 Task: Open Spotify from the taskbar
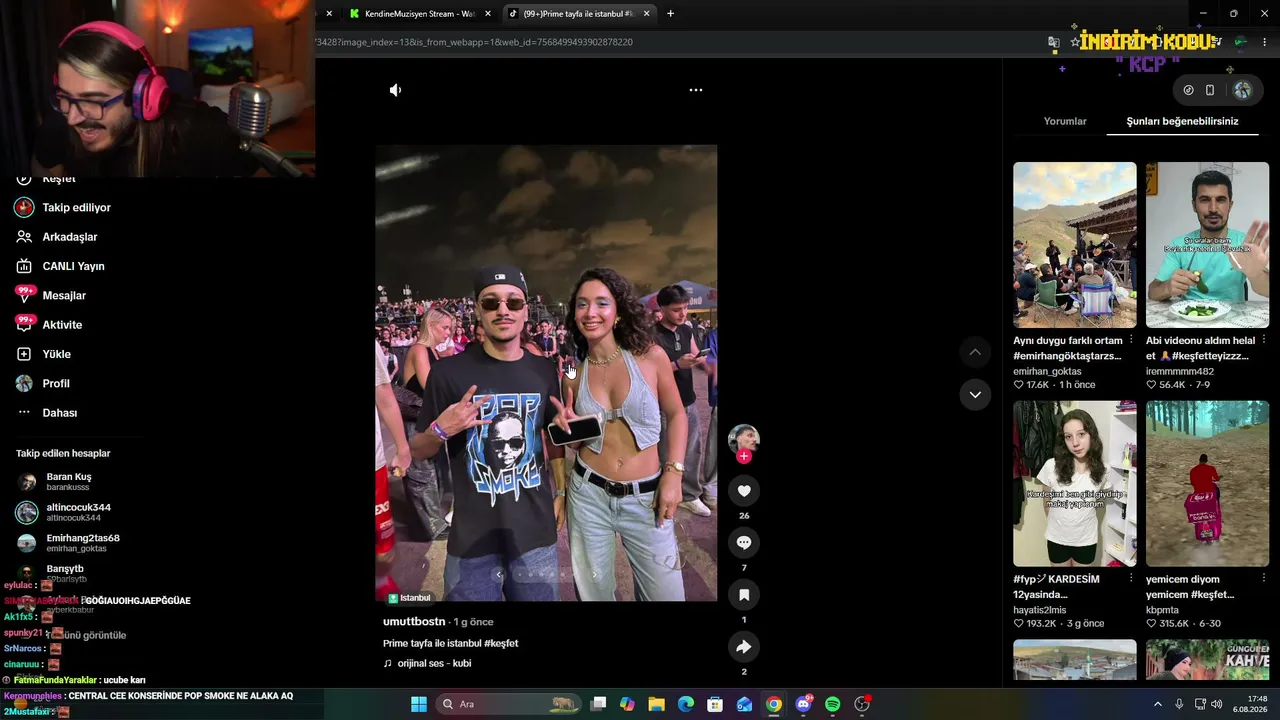point(833,704)
